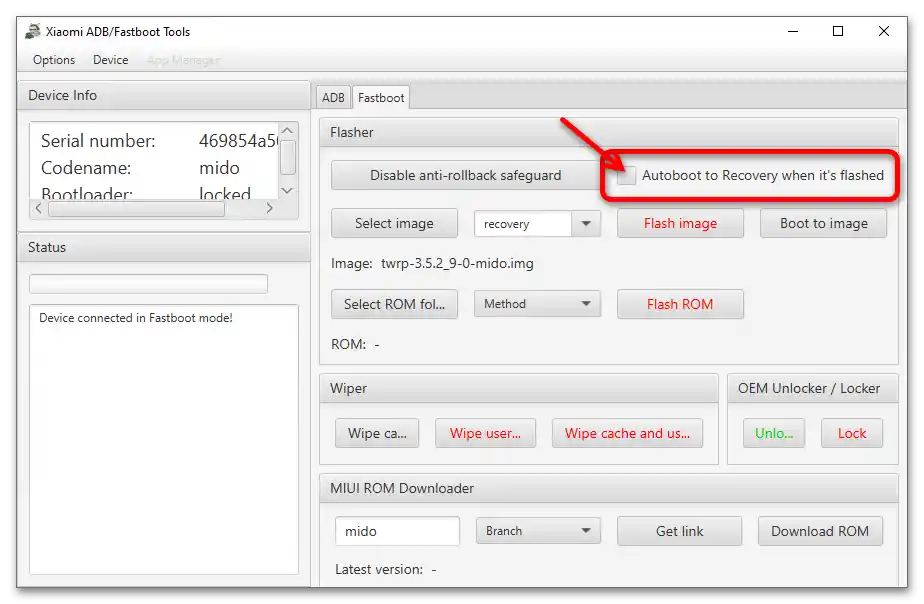924x604 pixels.
Task: Click the Device Info panel header
Action: coord(164,95)
